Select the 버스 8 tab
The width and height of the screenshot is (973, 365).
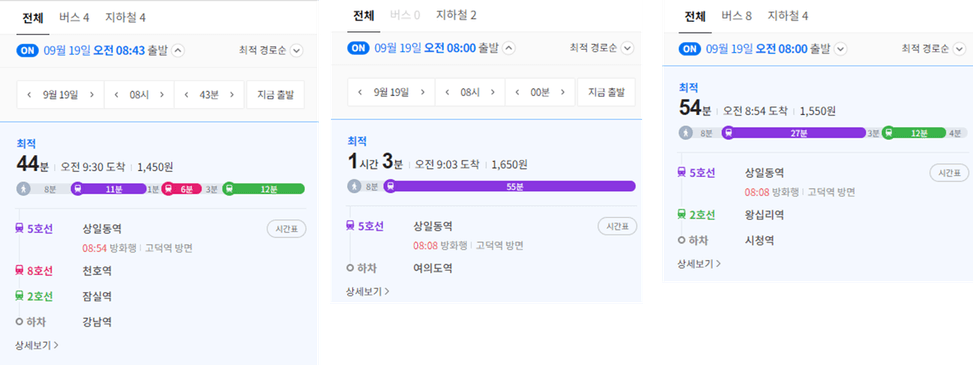737,16
